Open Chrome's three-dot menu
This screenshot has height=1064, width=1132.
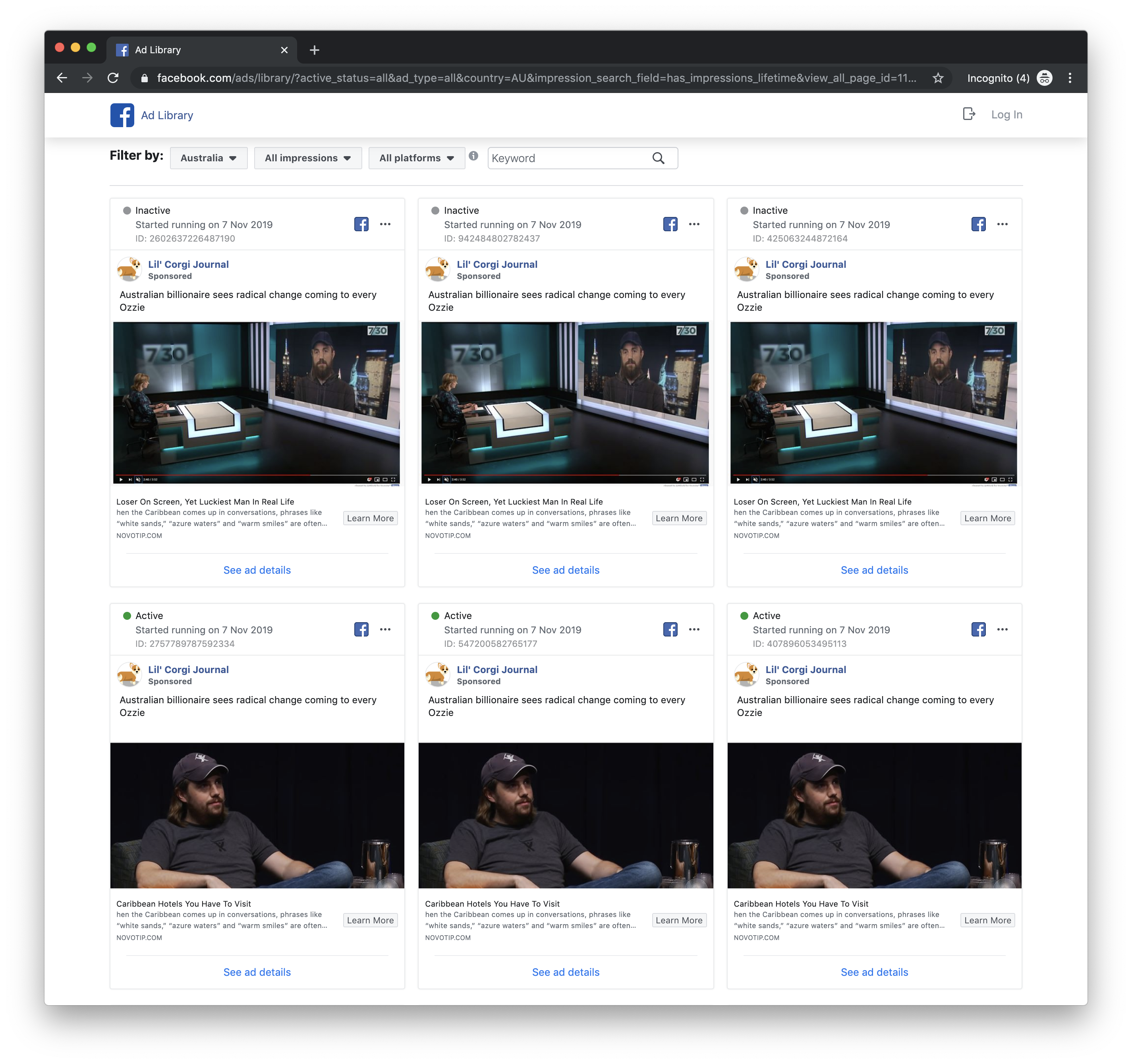pos(1070,77)
